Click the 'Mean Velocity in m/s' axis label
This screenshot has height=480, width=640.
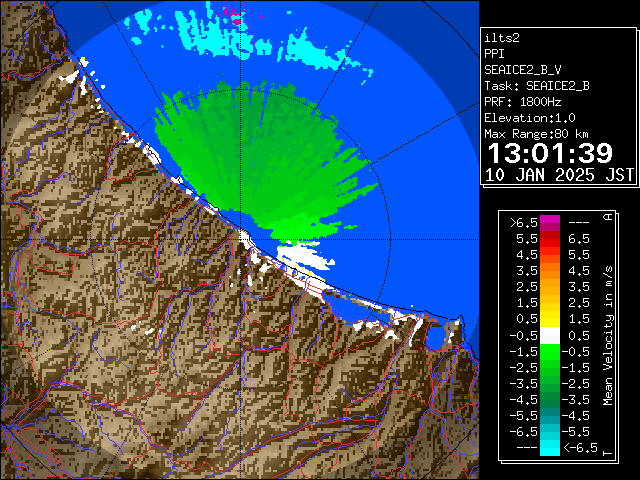[608, 336]
